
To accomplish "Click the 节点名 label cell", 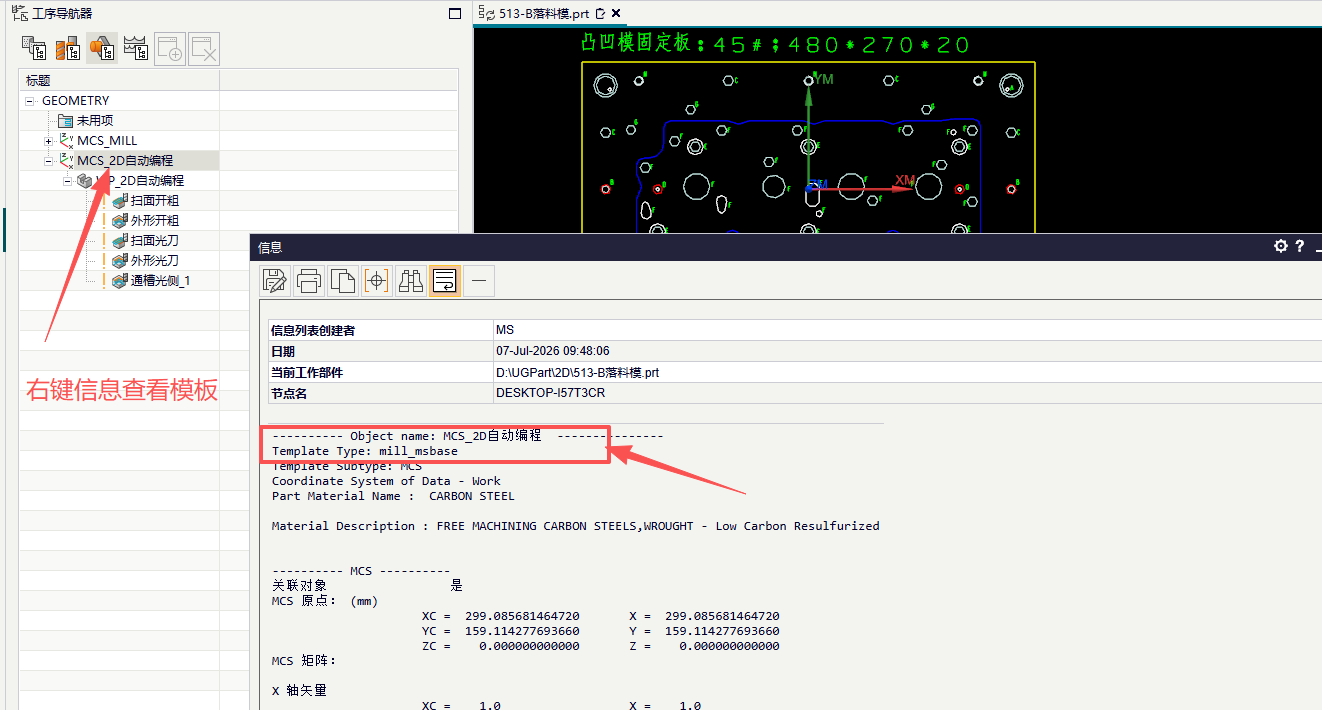I will [379, 393].
